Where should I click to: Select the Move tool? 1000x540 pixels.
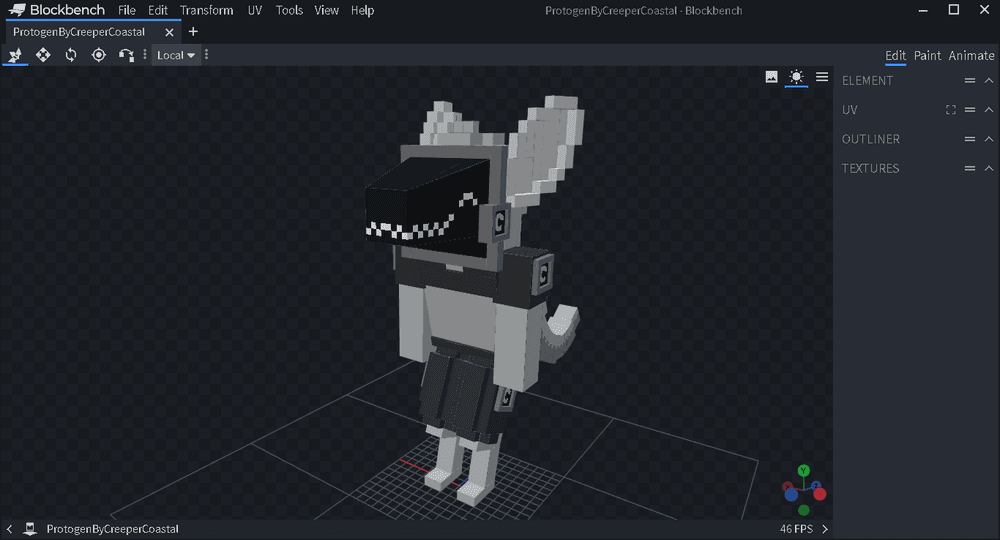[16, 55]
